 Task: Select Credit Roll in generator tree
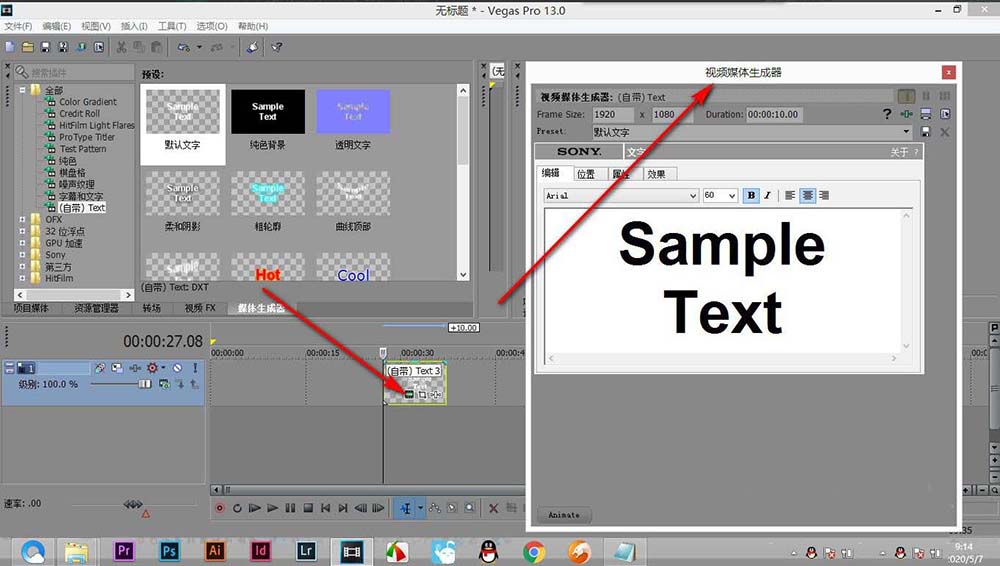(x=80, y=114)
